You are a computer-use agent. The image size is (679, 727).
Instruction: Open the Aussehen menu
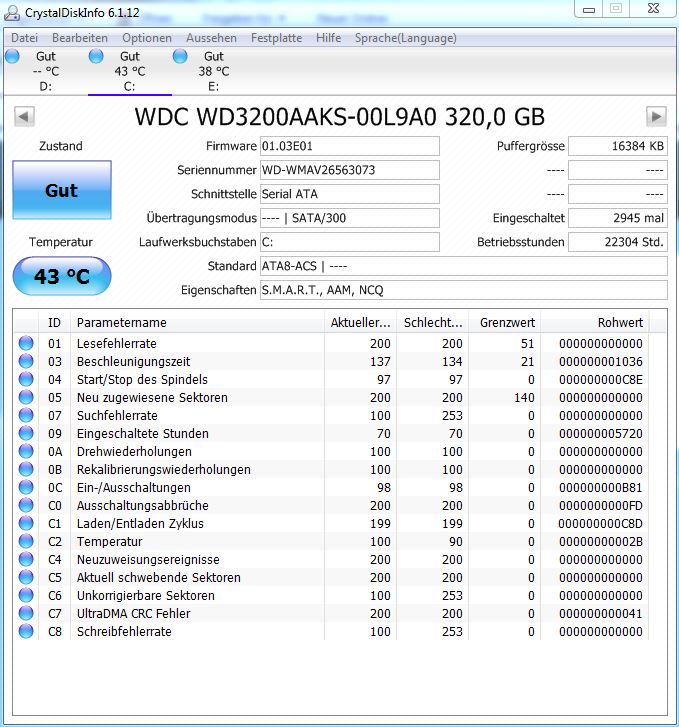pyautogui.click(x=211, y=38)
